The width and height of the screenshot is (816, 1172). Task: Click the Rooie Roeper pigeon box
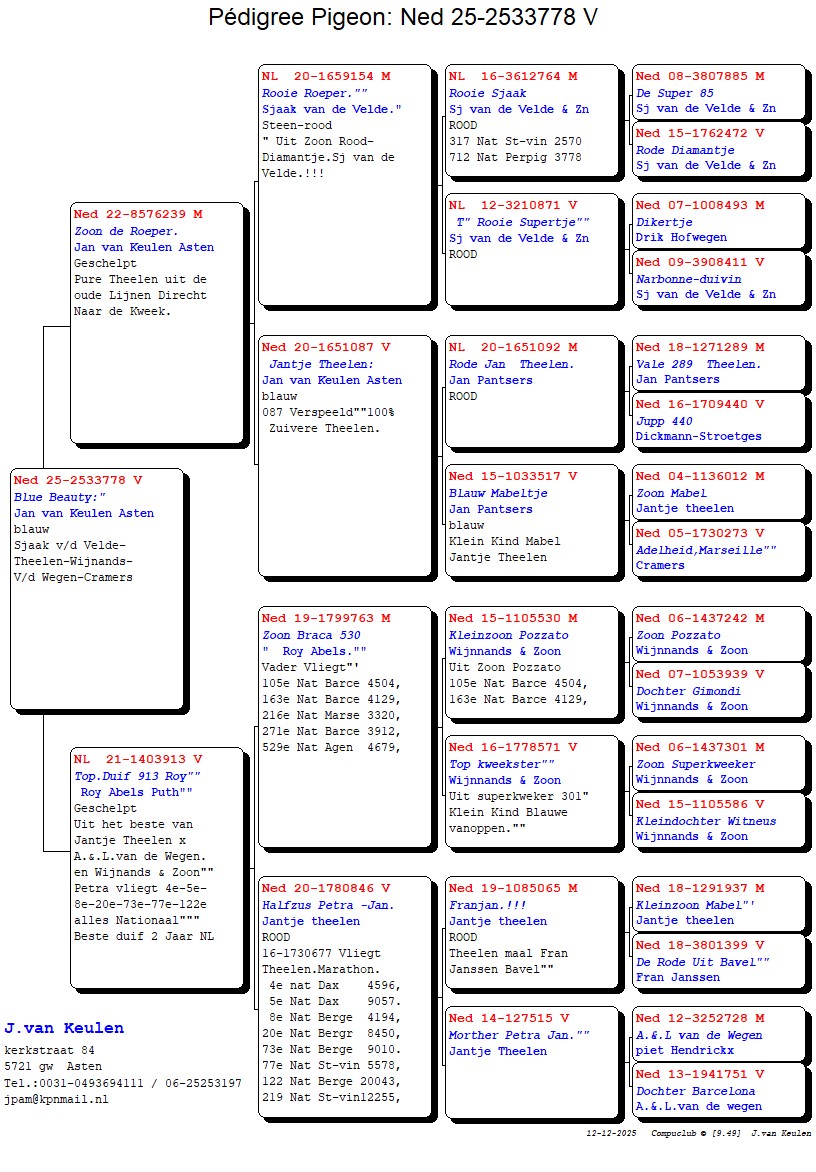(344, 185)
